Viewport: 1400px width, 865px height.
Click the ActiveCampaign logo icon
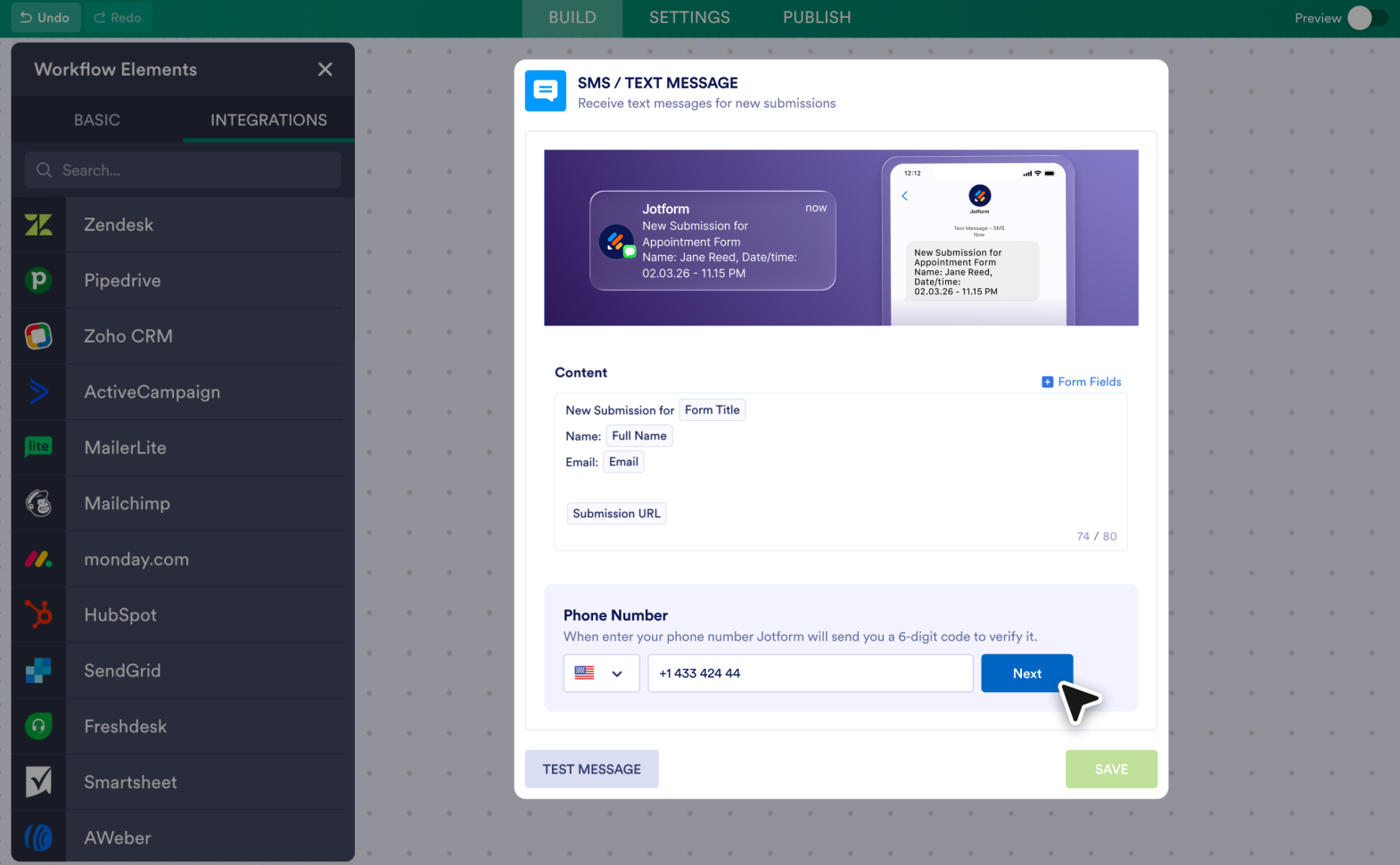click(x=38, y=391)
